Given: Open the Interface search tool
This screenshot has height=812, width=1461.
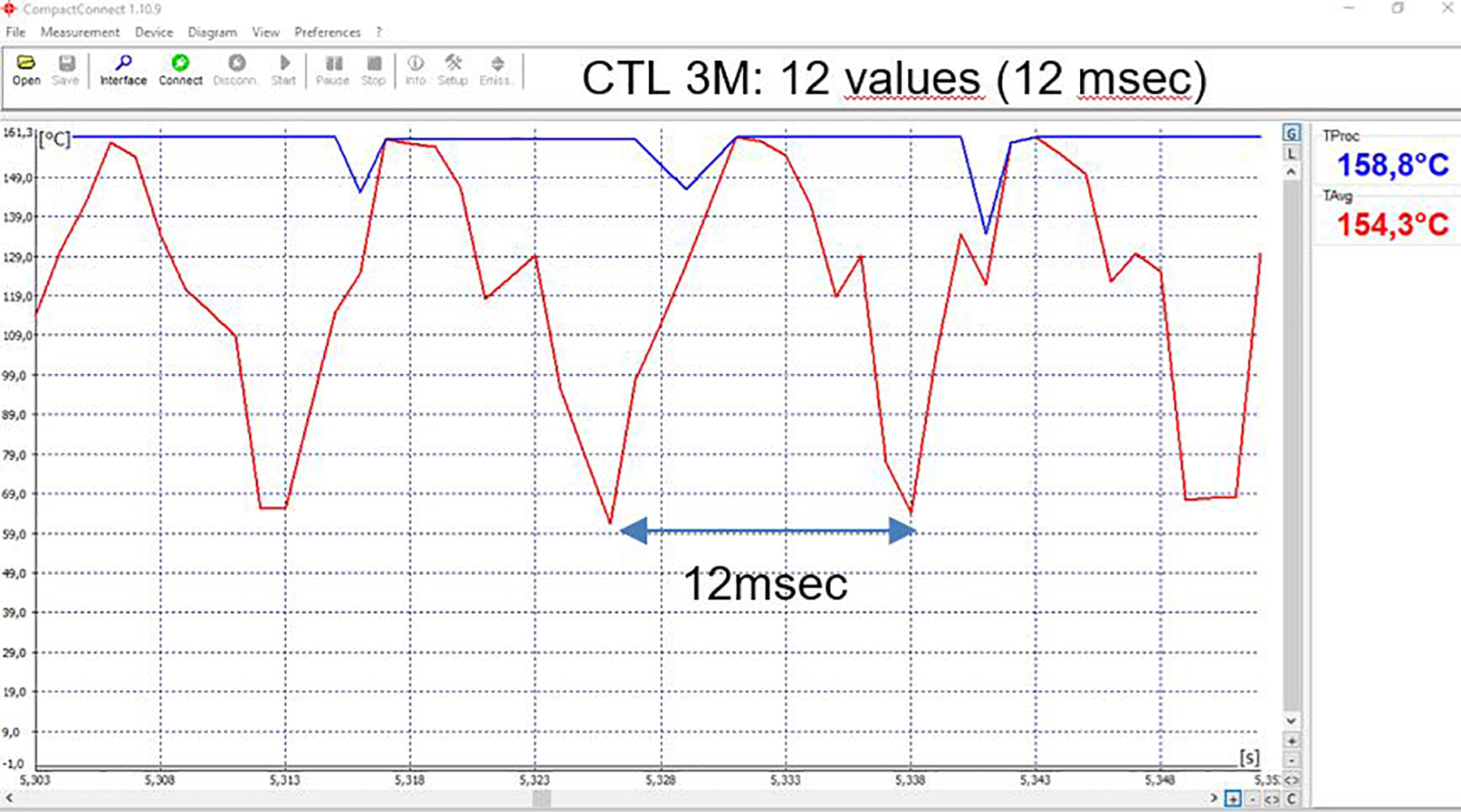Looking at the screenshot, I should [x=123, y=69].
